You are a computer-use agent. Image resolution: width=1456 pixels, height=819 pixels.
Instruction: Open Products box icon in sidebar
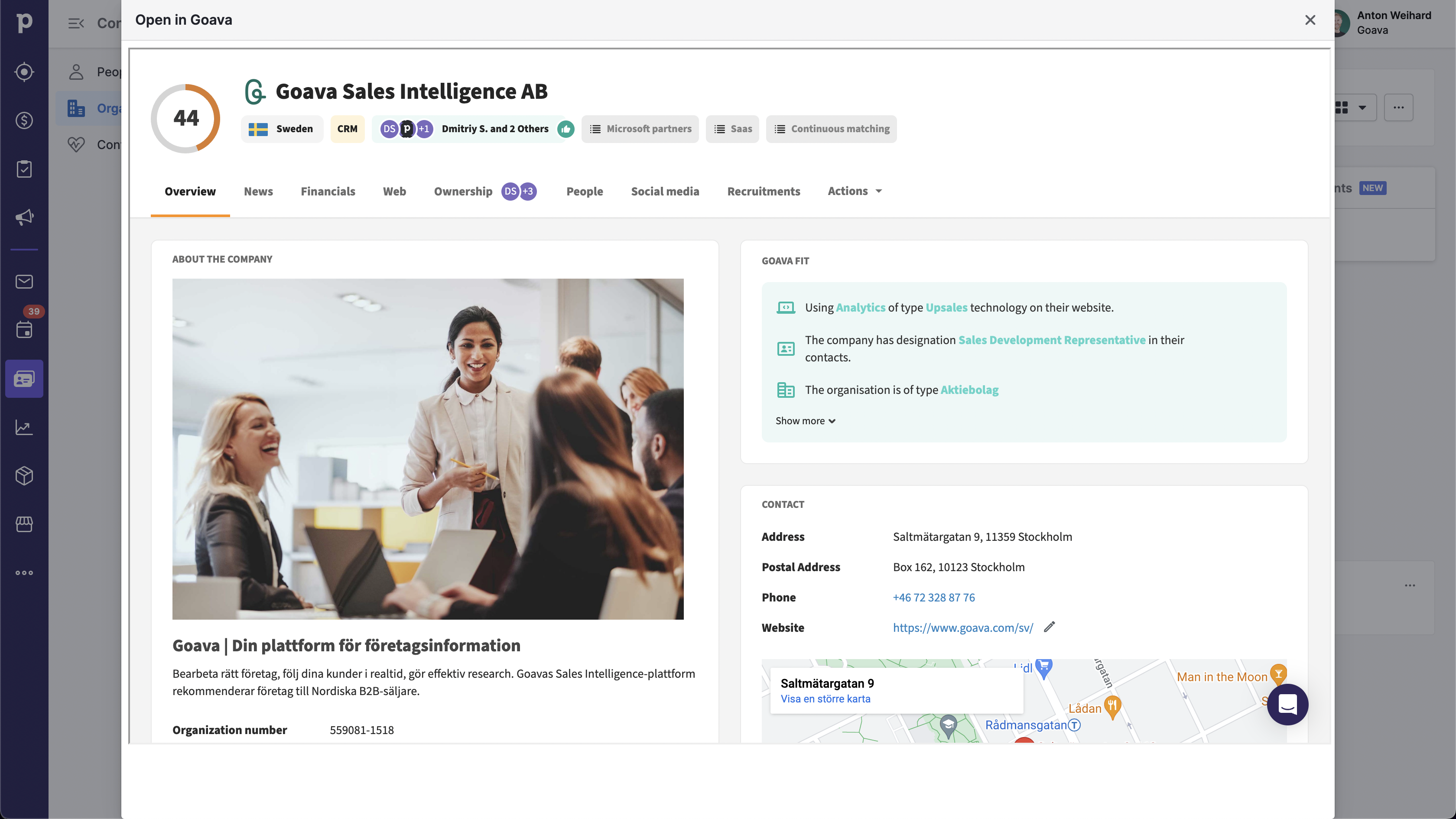(24, 476)
